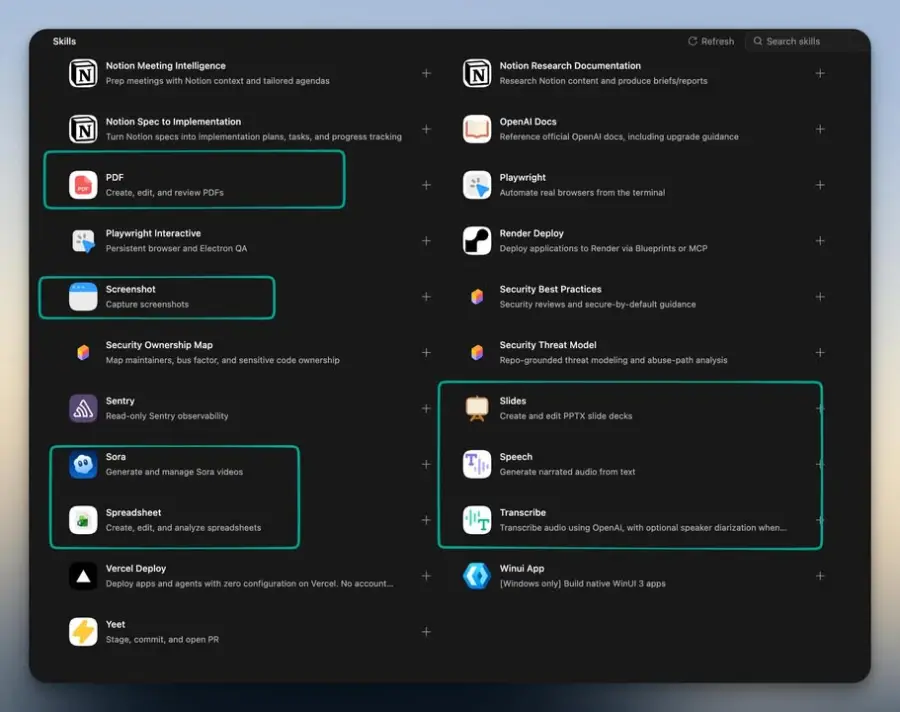Click the Playwright Interactive icon
The width and height of the screenshot is (900, 712).
(x=83, y=241)
